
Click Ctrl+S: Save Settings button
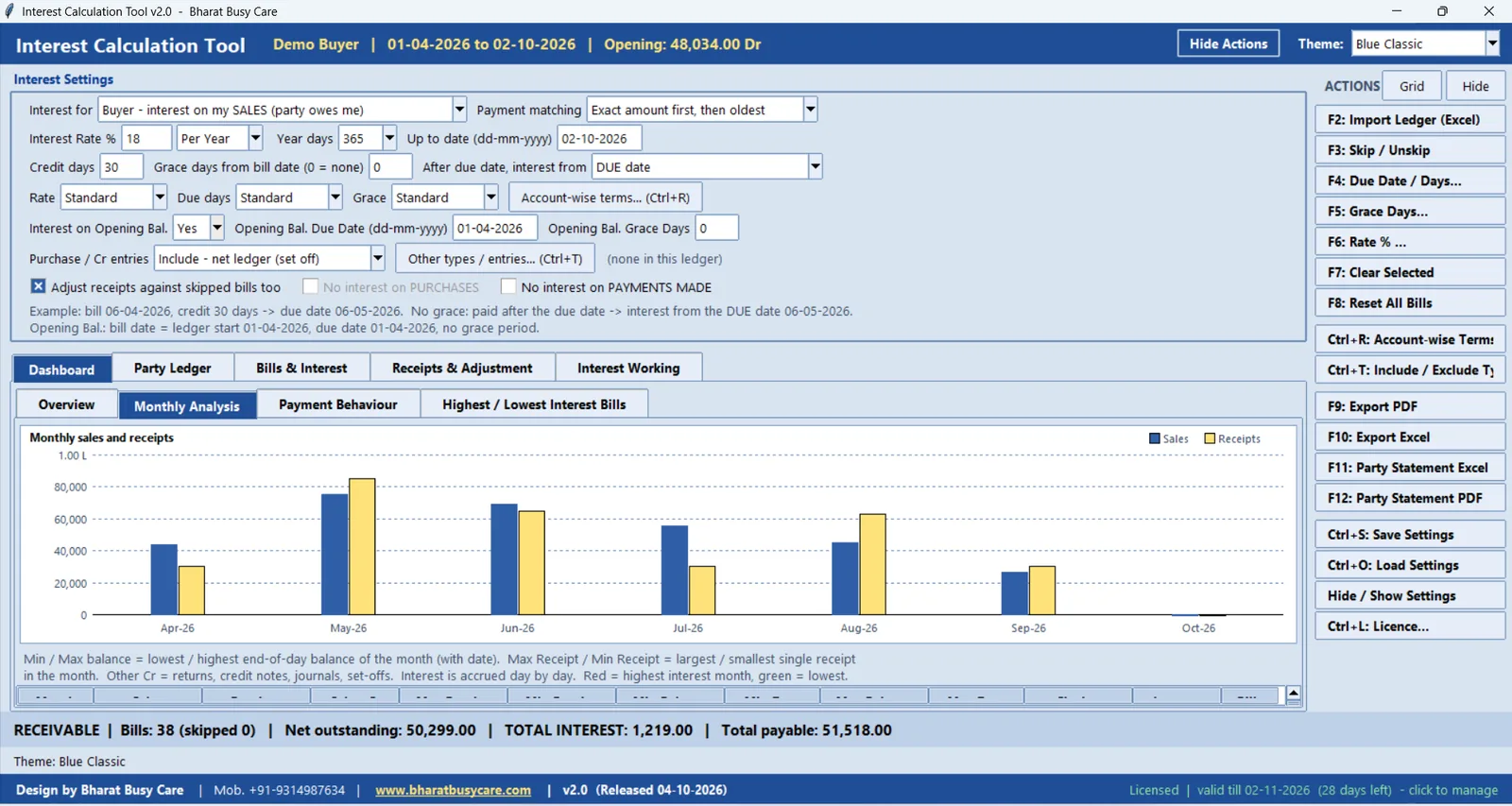coord(1410,535)
